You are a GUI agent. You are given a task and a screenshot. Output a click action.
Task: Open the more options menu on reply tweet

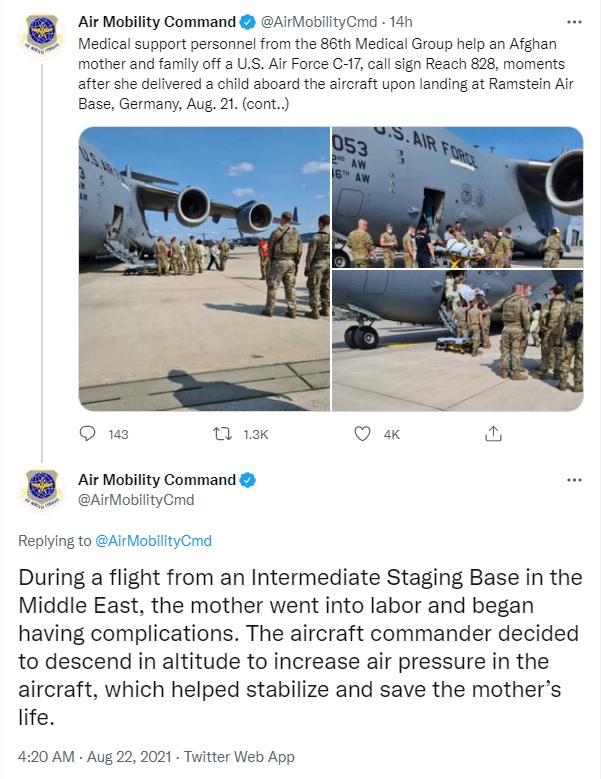(x=574, y=480)
